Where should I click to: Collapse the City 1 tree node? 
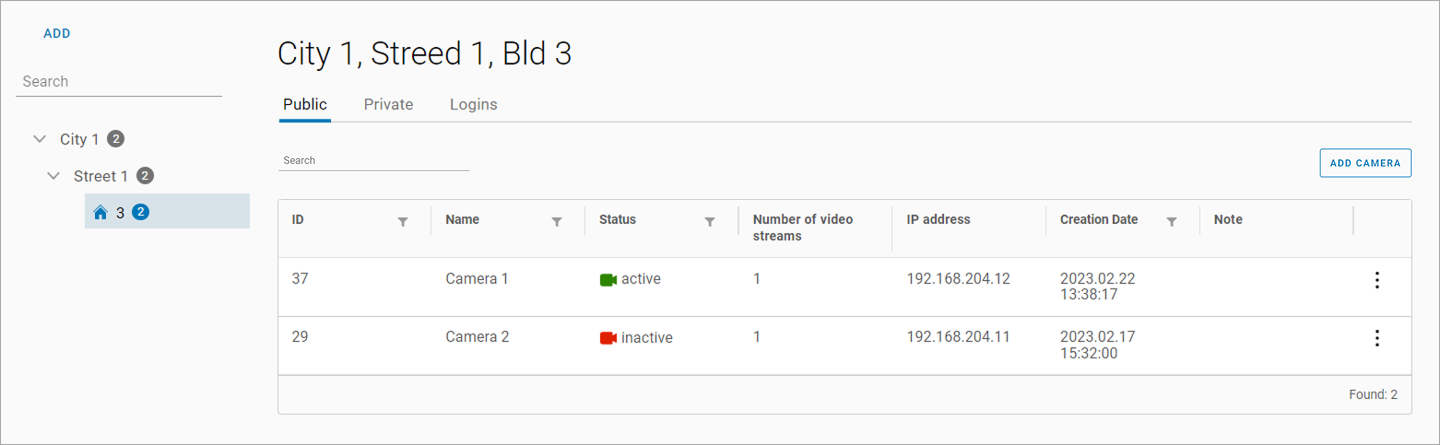point(40,139)
